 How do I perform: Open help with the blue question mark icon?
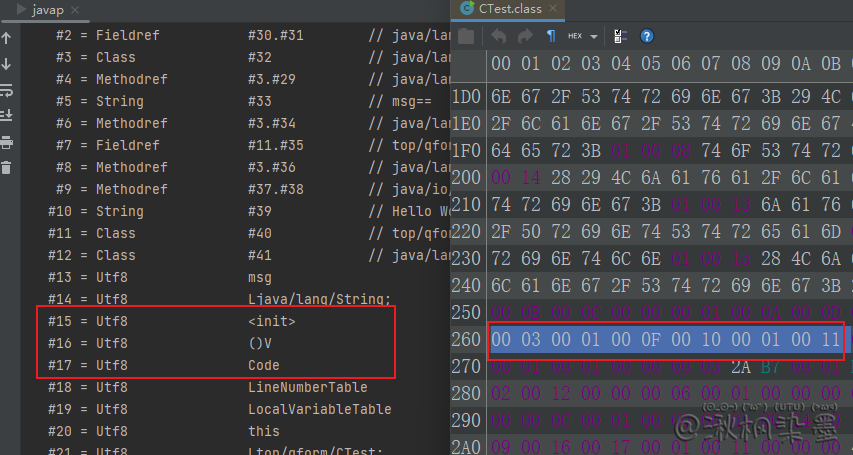point(647,36)
